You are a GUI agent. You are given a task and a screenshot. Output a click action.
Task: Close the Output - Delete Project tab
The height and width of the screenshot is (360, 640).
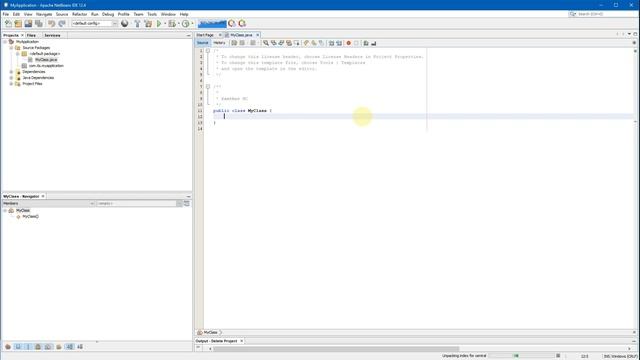[242, 341]
